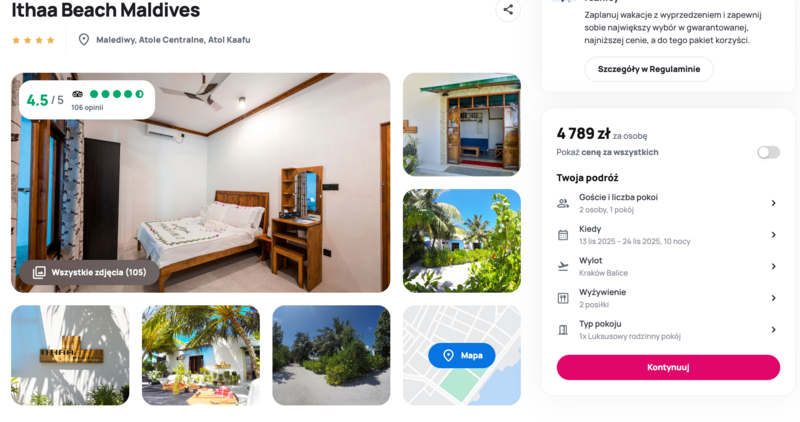
Task: Click the guests icon beside Goście i liczba pokoi
Action: coord(563,203)
